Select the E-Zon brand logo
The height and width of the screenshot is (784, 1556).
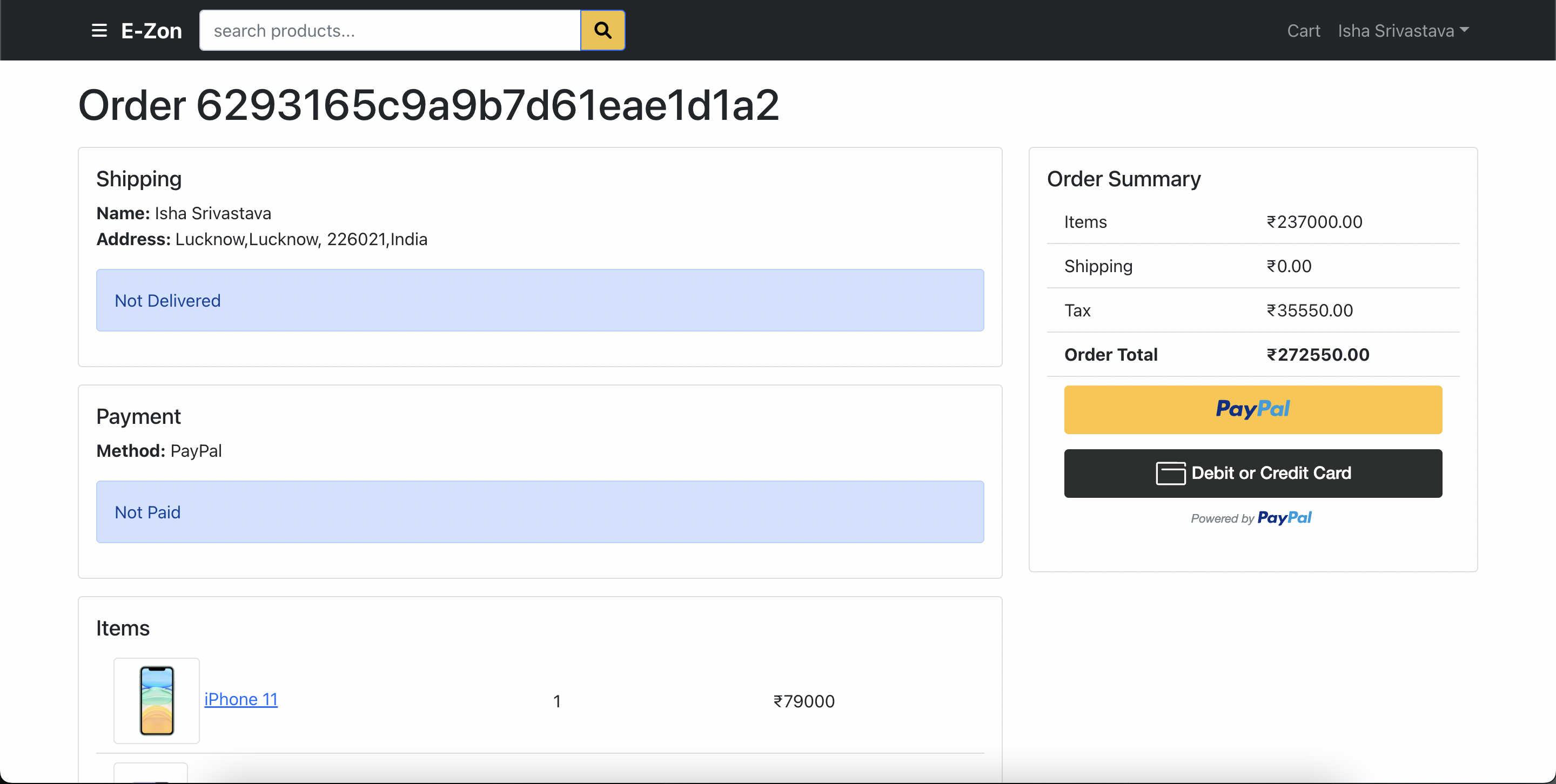click(151, 30)
